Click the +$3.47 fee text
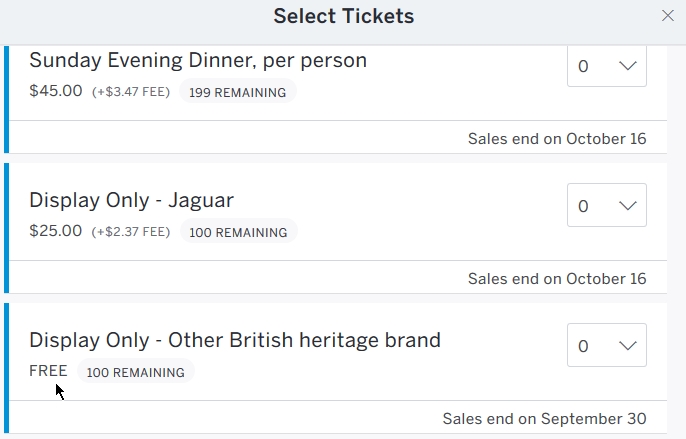686x439 pixels. 131,92
